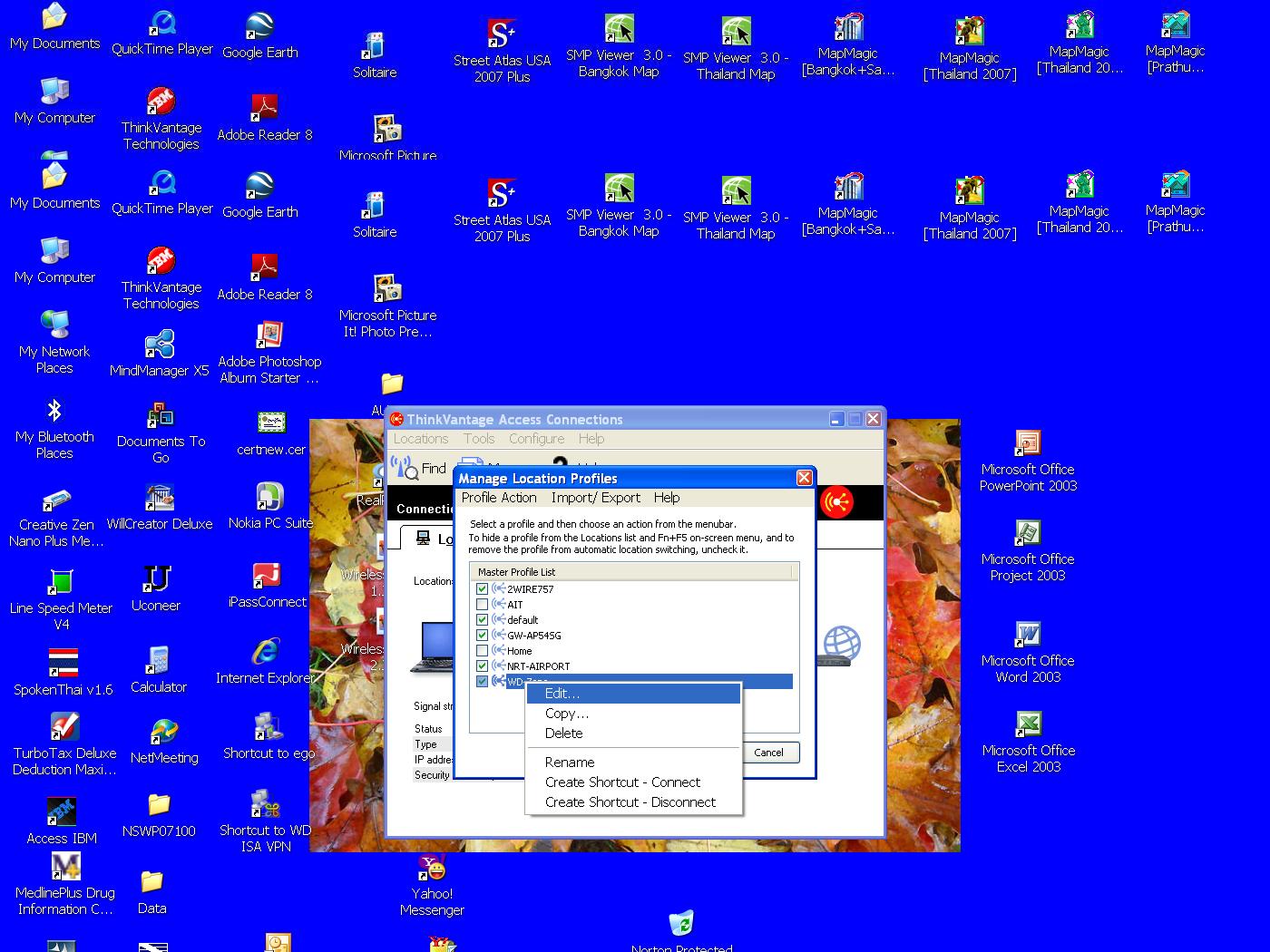The width and height of the screenshot is (1270, 952).
Task: Choose Copy... from the context menu
Action: (634, 714)
